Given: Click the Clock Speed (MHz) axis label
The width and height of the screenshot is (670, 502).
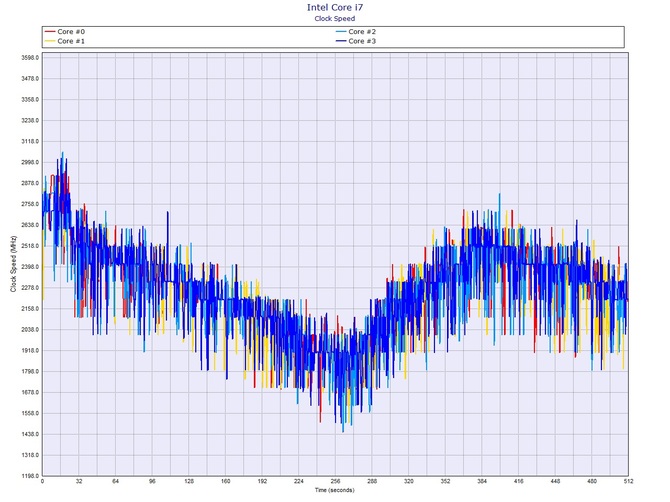Looking at the screenshot, I should click(x=13, y=264).
